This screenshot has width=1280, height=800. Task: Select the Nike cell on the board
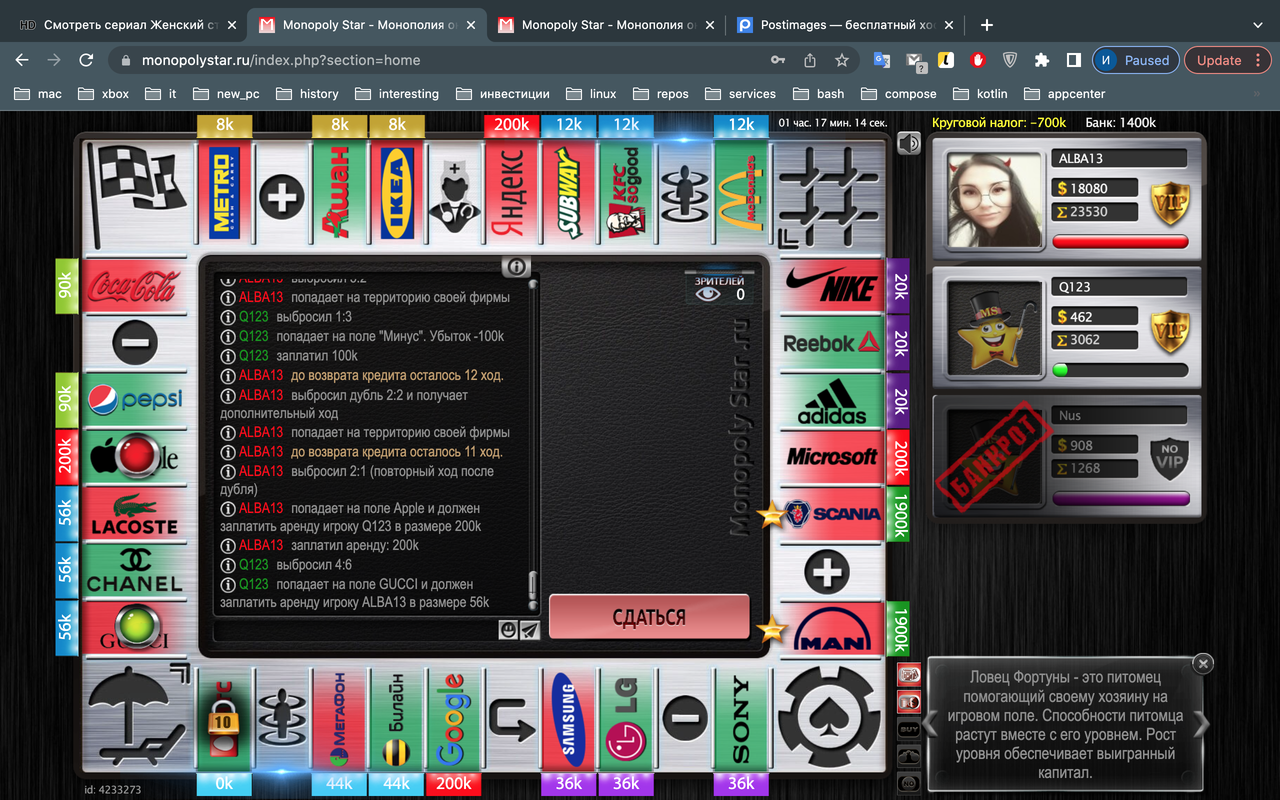pos(832,286)
